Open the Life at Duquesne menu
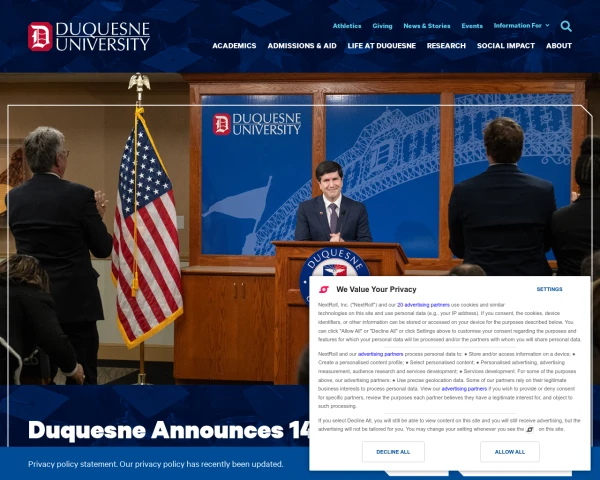Screen dimensions: 600x480 pos(382,46)
